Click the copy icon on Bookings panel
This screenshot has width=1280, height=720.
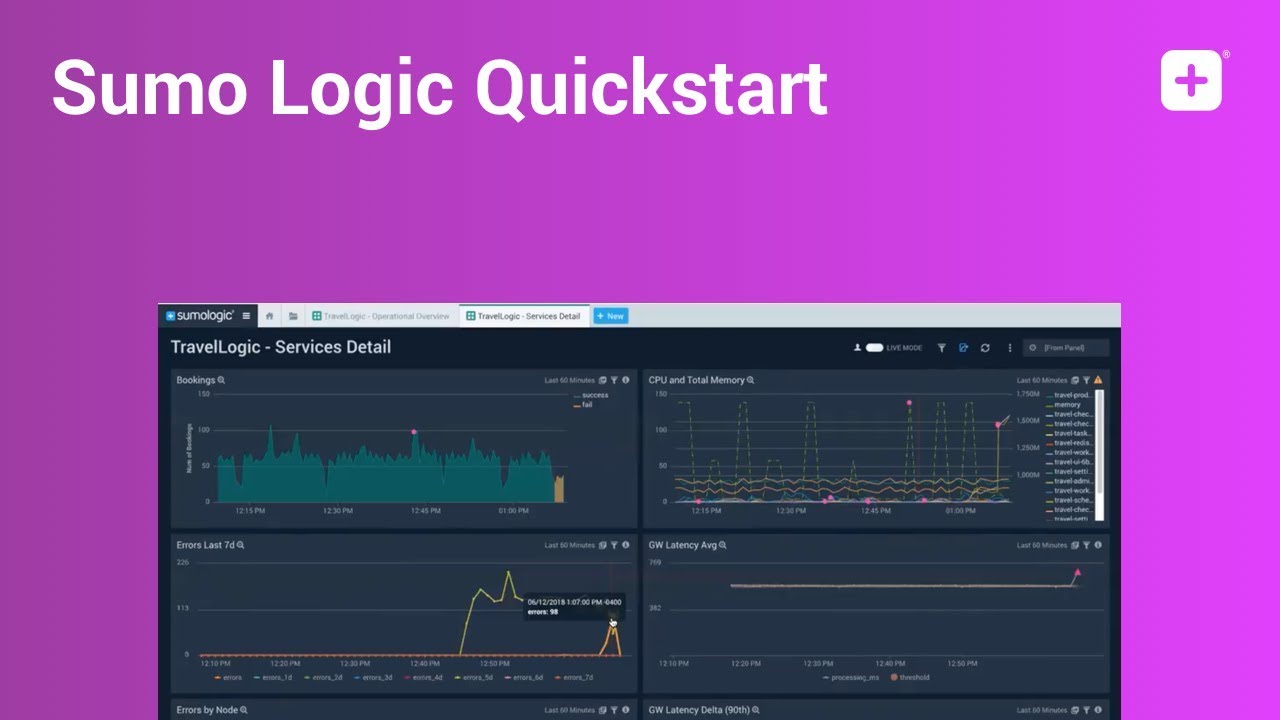[602, 380]
